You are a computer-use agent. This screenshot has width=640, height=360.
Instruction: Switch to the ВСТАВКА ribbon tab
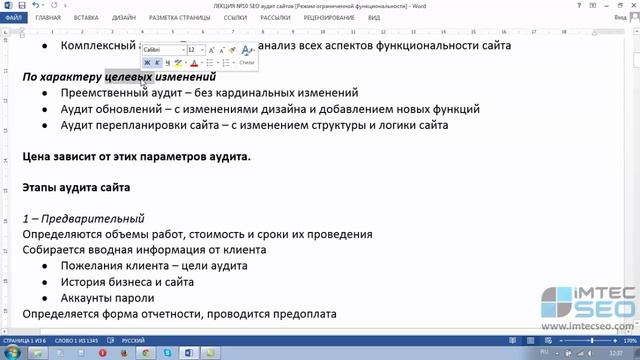[86, 18]
